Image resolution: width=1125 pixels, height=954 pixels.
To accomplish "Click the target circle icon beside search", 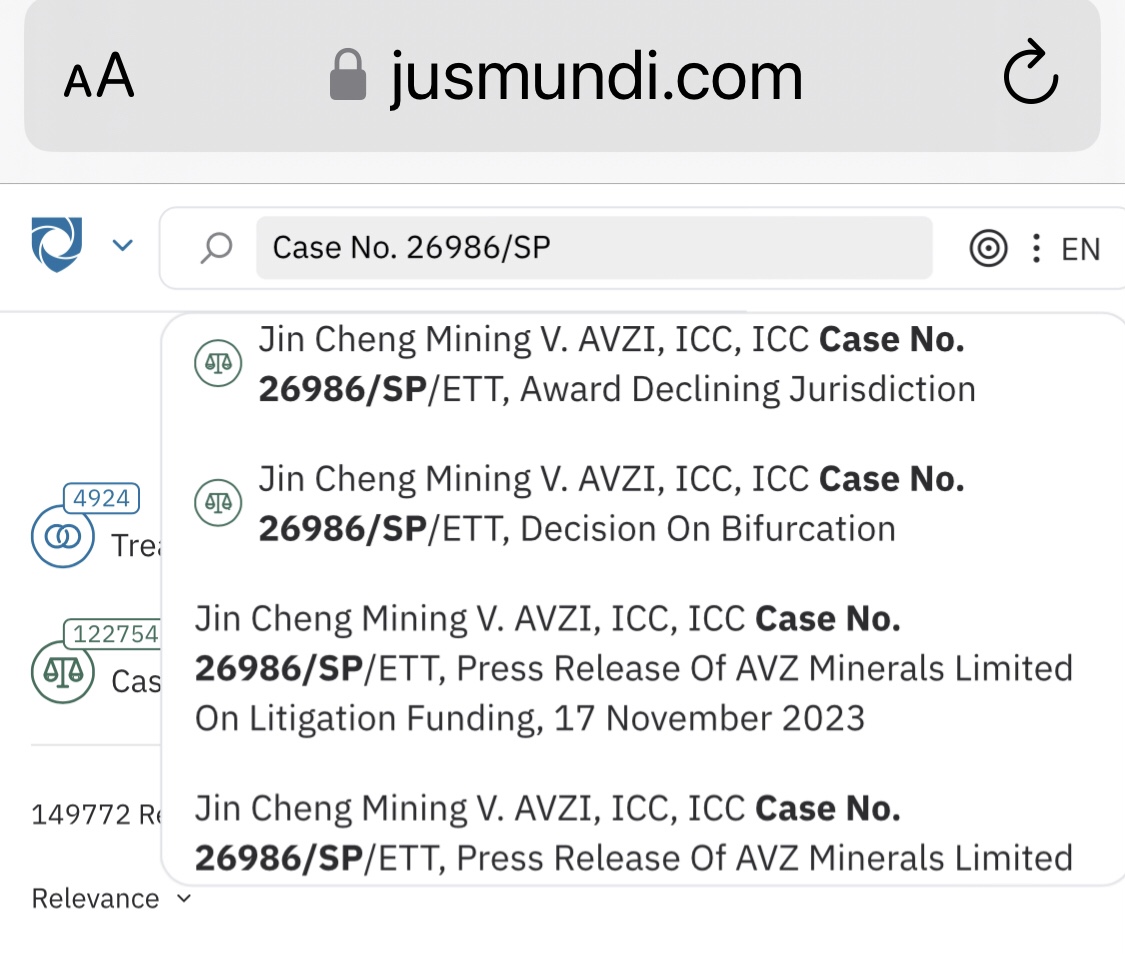I will (988, 248).
